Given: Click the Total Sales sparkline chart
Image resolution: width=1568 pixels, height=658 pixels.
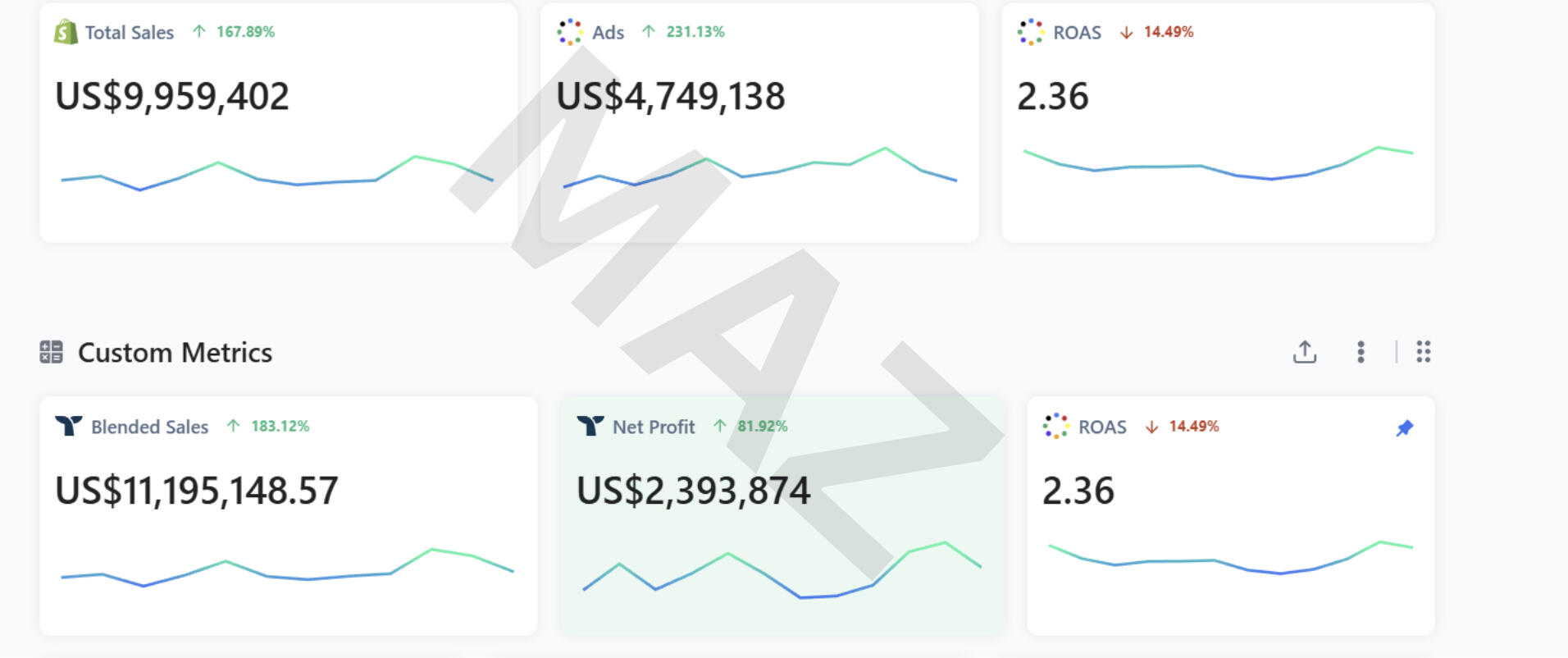Looking at the screenshot, I should pos(277,172).
